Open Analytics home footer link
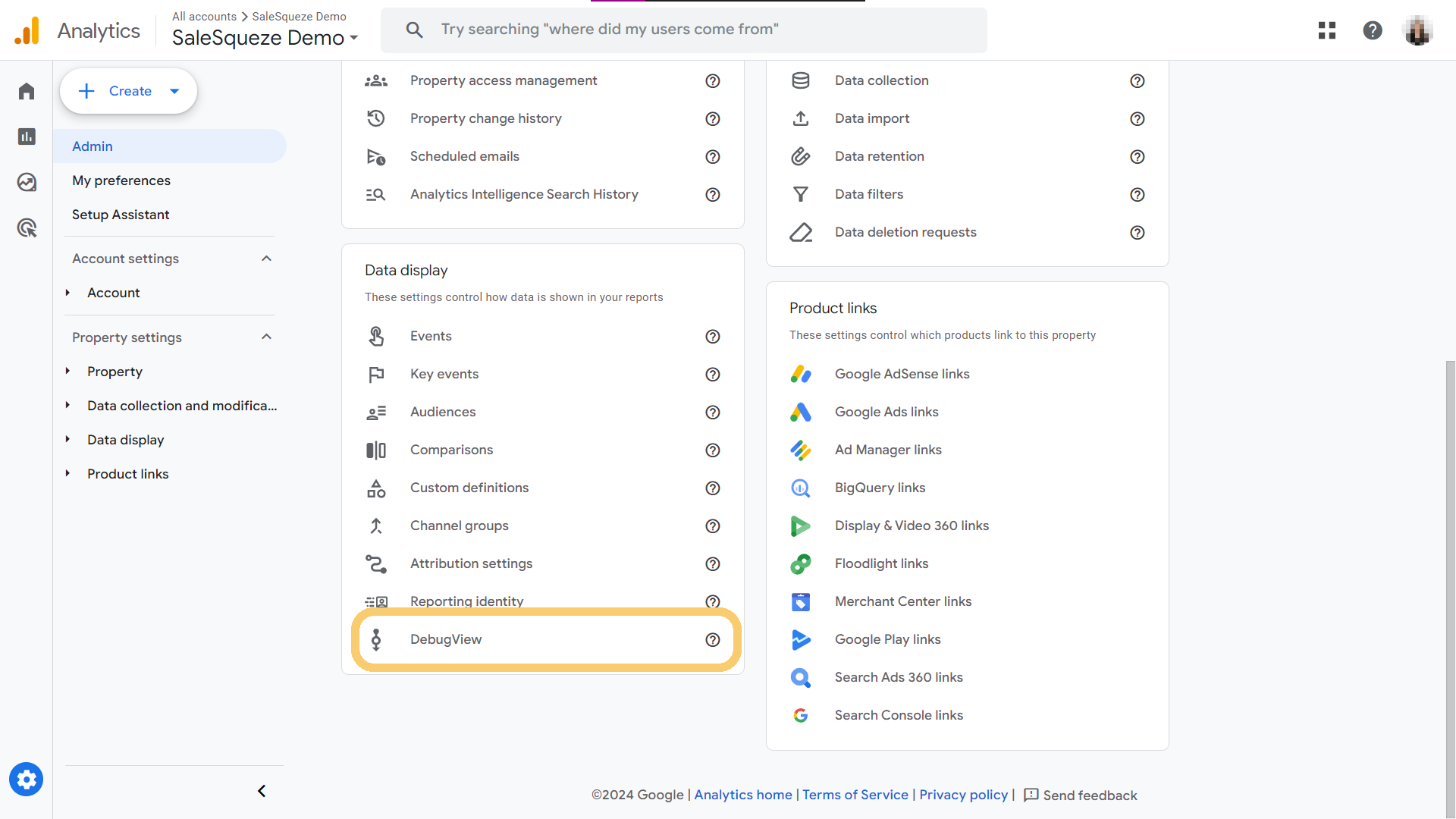Screen dimensions: 1456x819 [x=743, y=795]
